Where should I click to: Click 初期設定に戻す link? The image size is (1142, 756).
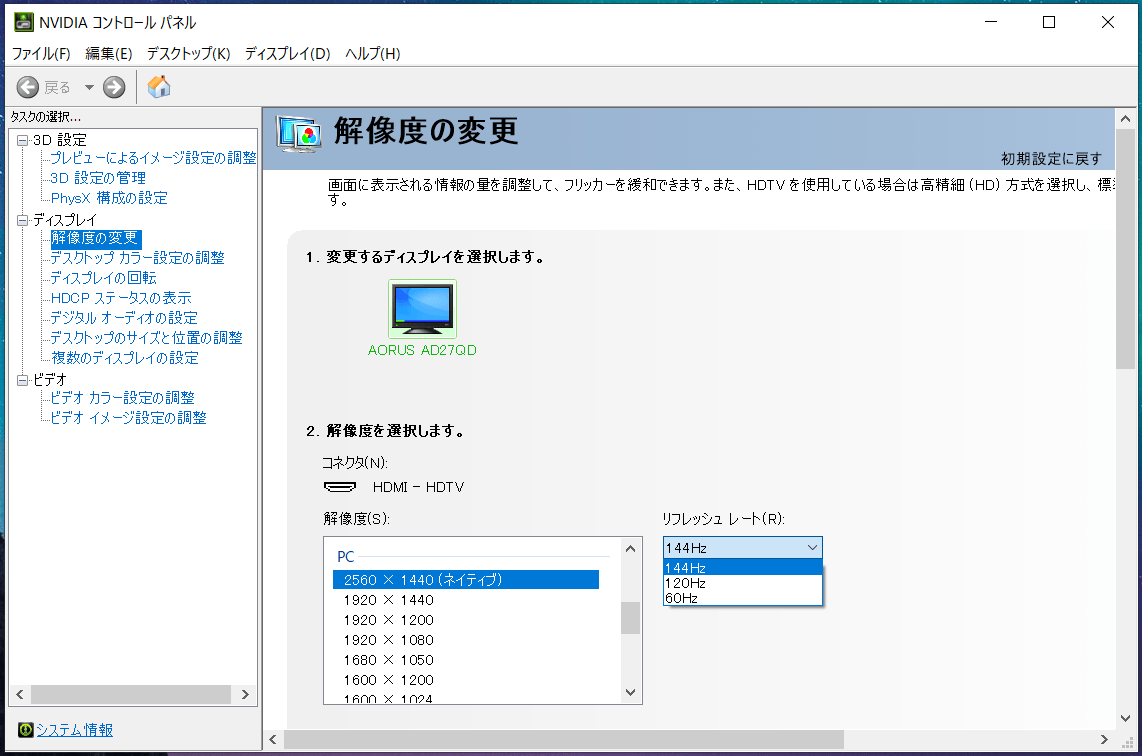(1051, 159)
